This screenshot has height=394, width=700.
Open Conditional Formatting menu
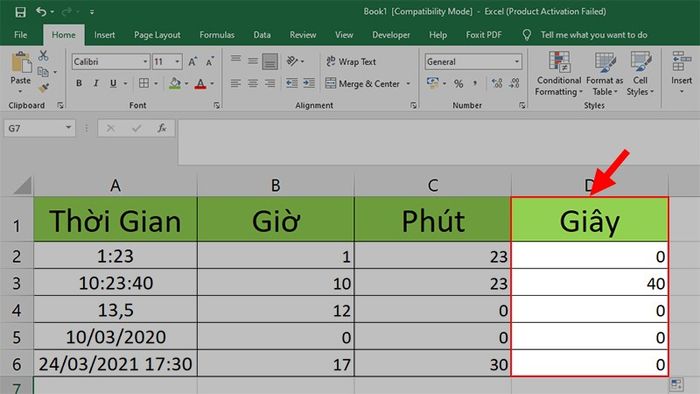pyautogui.click(x=558, y=74)
